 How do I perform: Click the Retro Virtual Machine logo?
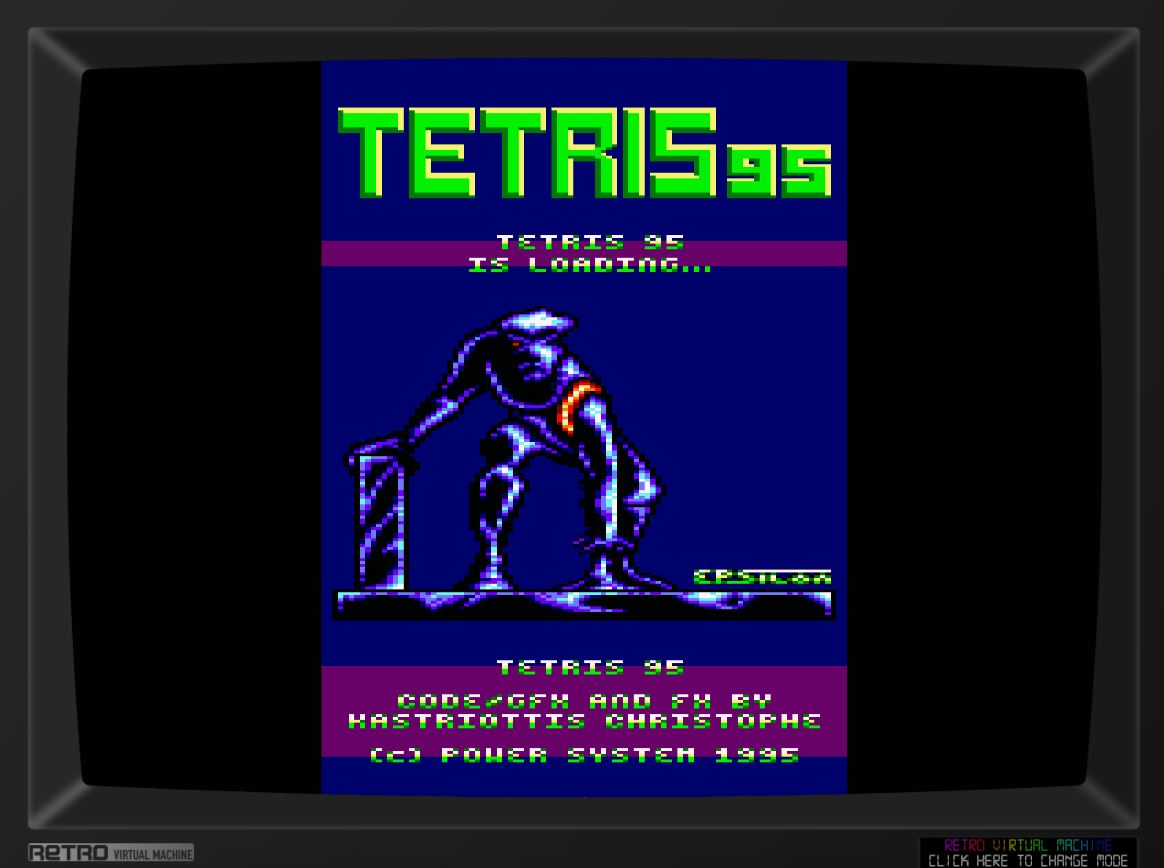(111, 853)
